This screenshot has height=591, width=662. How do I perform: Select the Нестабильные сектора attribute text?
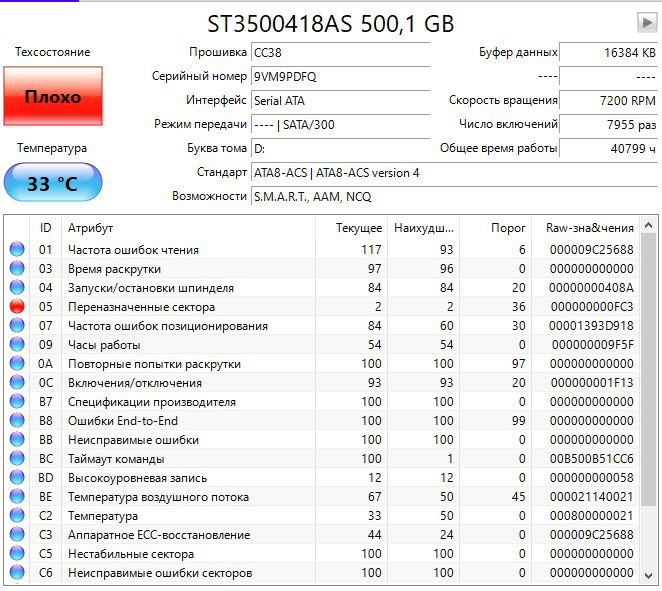click(x=131, y=554)
